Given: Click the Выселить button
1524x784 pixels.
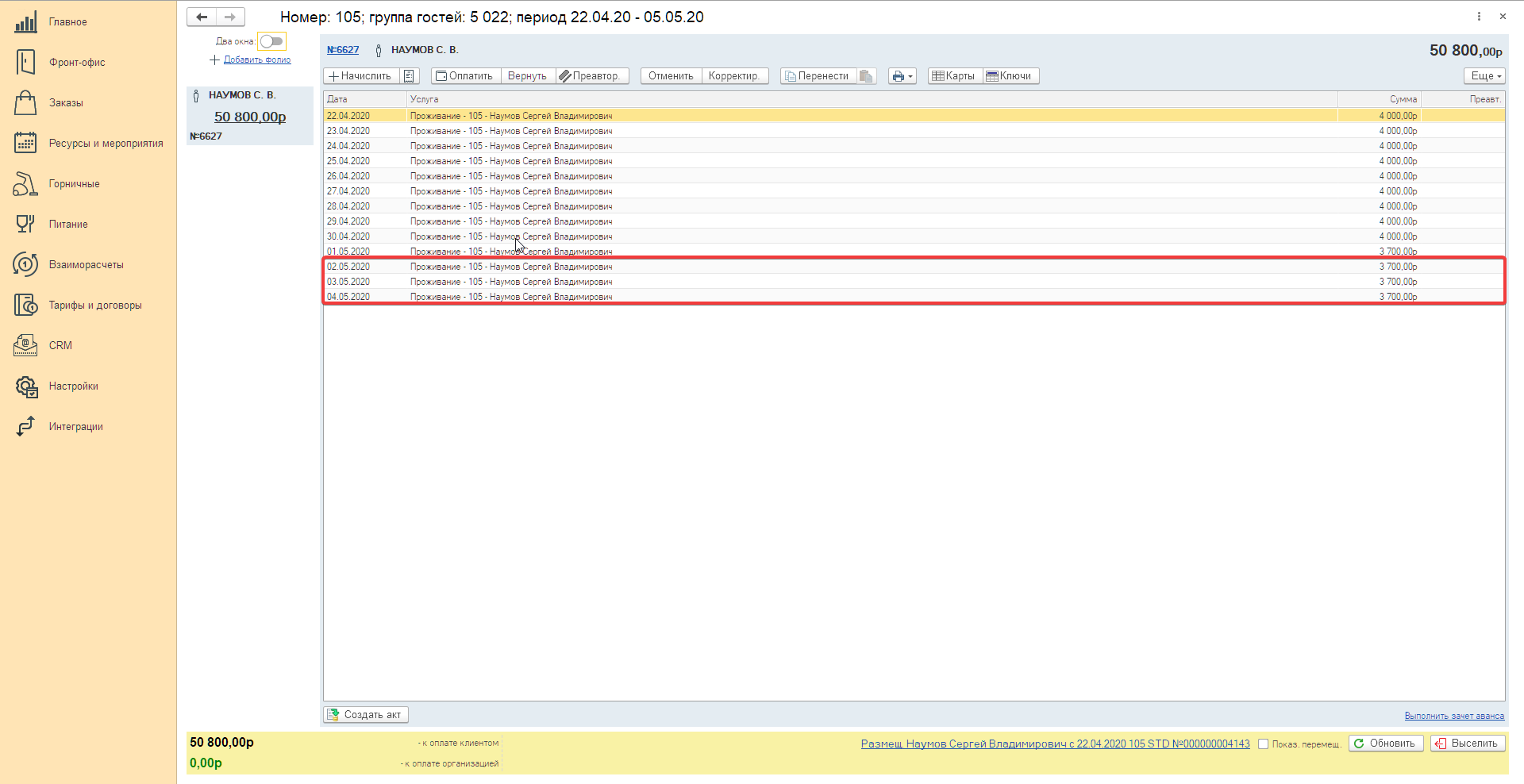Looking at the screenshot, I should (1468, 744).
